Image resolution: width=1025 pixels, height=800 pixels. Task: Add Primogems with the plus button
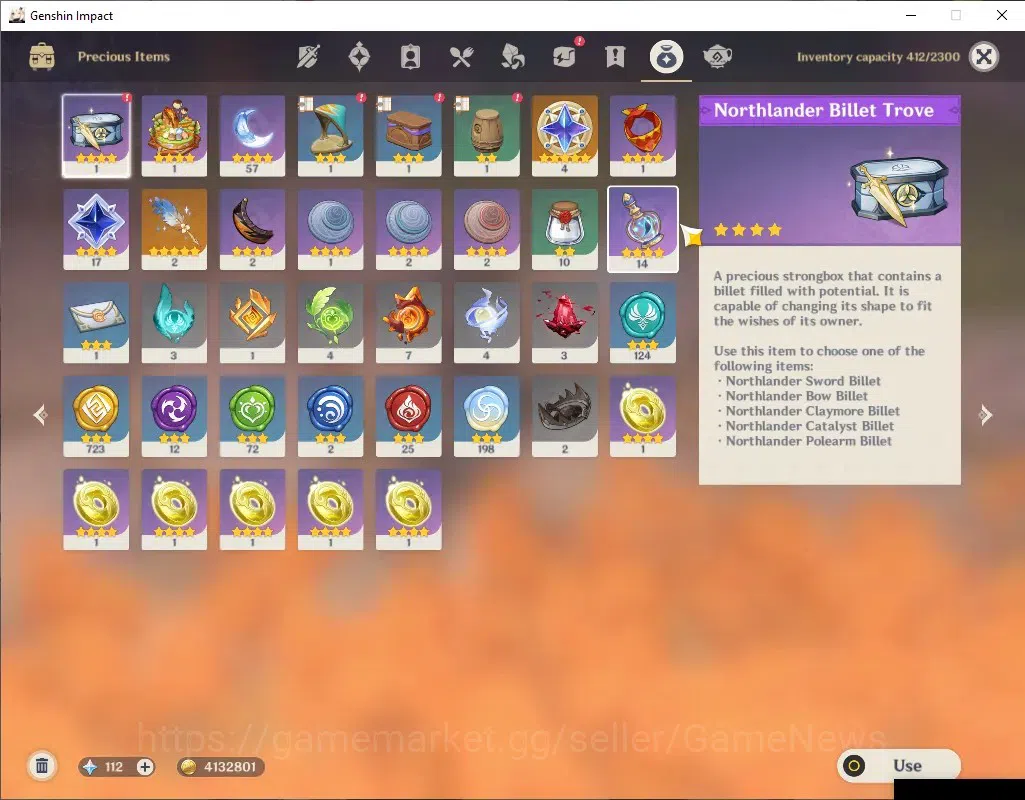145,767
